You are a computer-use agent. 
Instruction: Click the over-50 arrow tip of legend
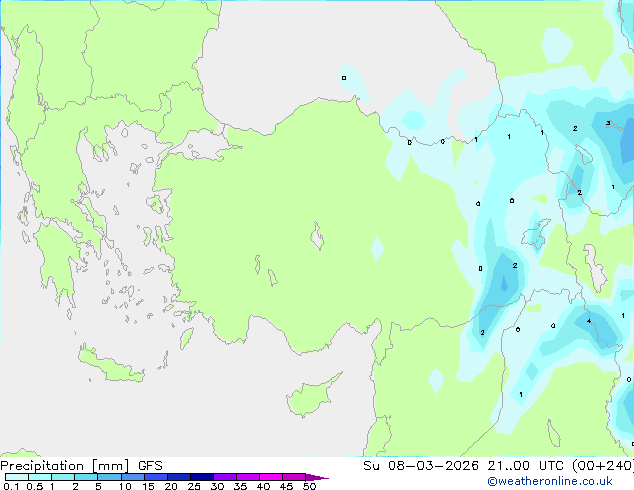pos(317,477)
